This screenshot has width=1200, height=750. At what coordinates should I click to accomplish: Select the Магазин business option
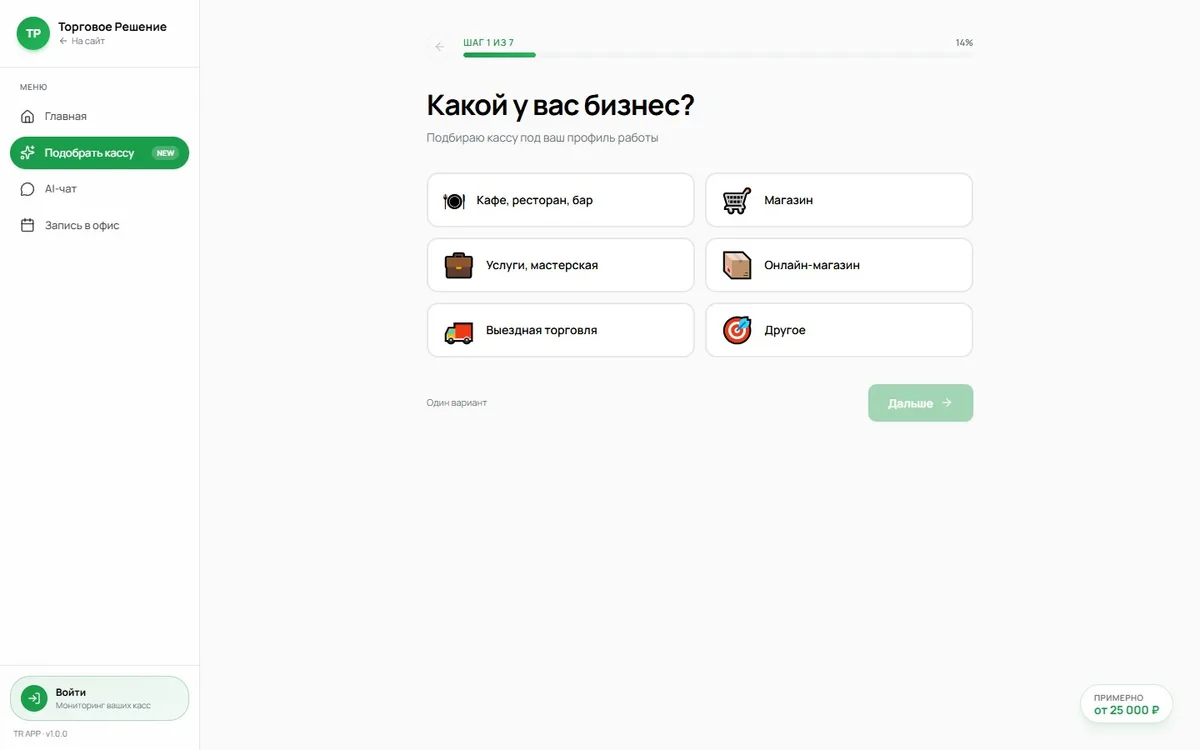(839, 200)
